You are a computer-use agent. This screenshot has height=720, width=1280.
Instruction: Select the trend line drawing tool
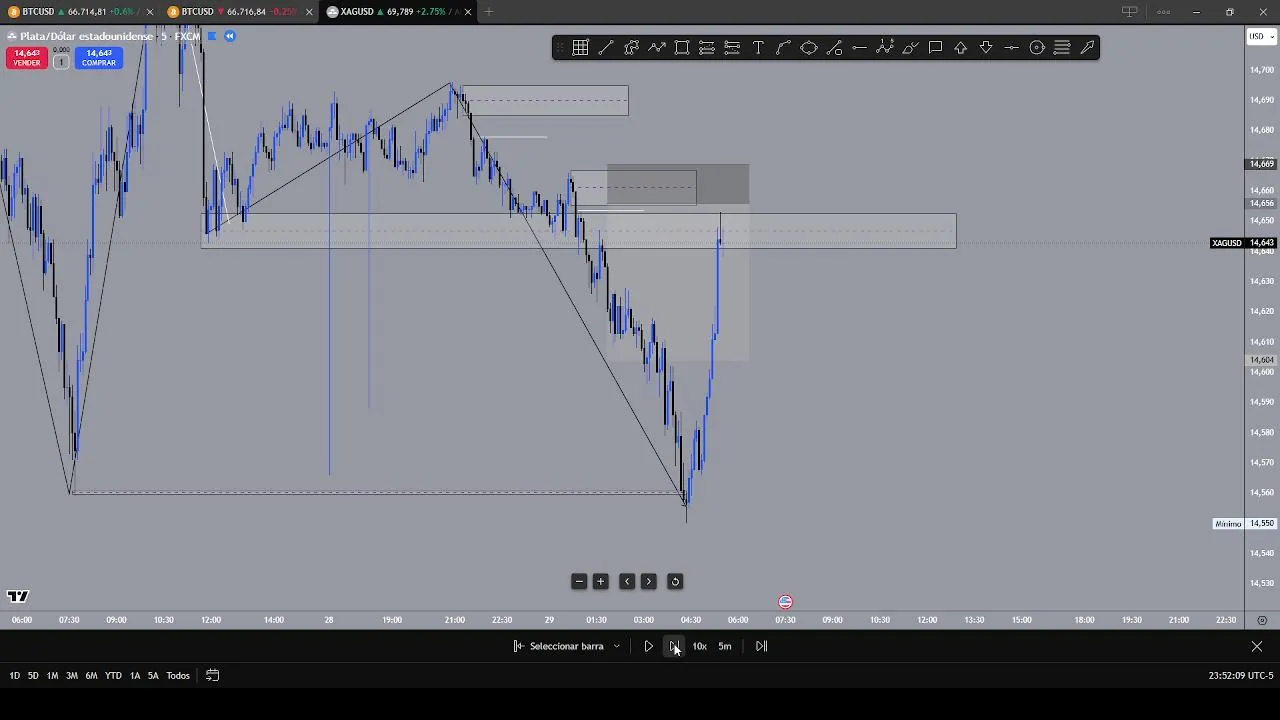[606, 47]
